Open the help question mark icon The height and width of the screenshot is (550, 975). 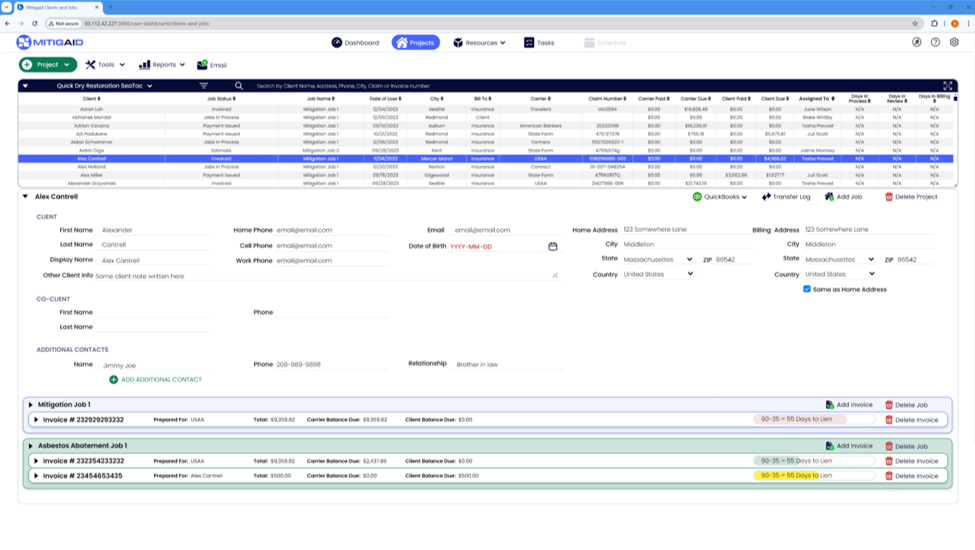tap(935, 43)
